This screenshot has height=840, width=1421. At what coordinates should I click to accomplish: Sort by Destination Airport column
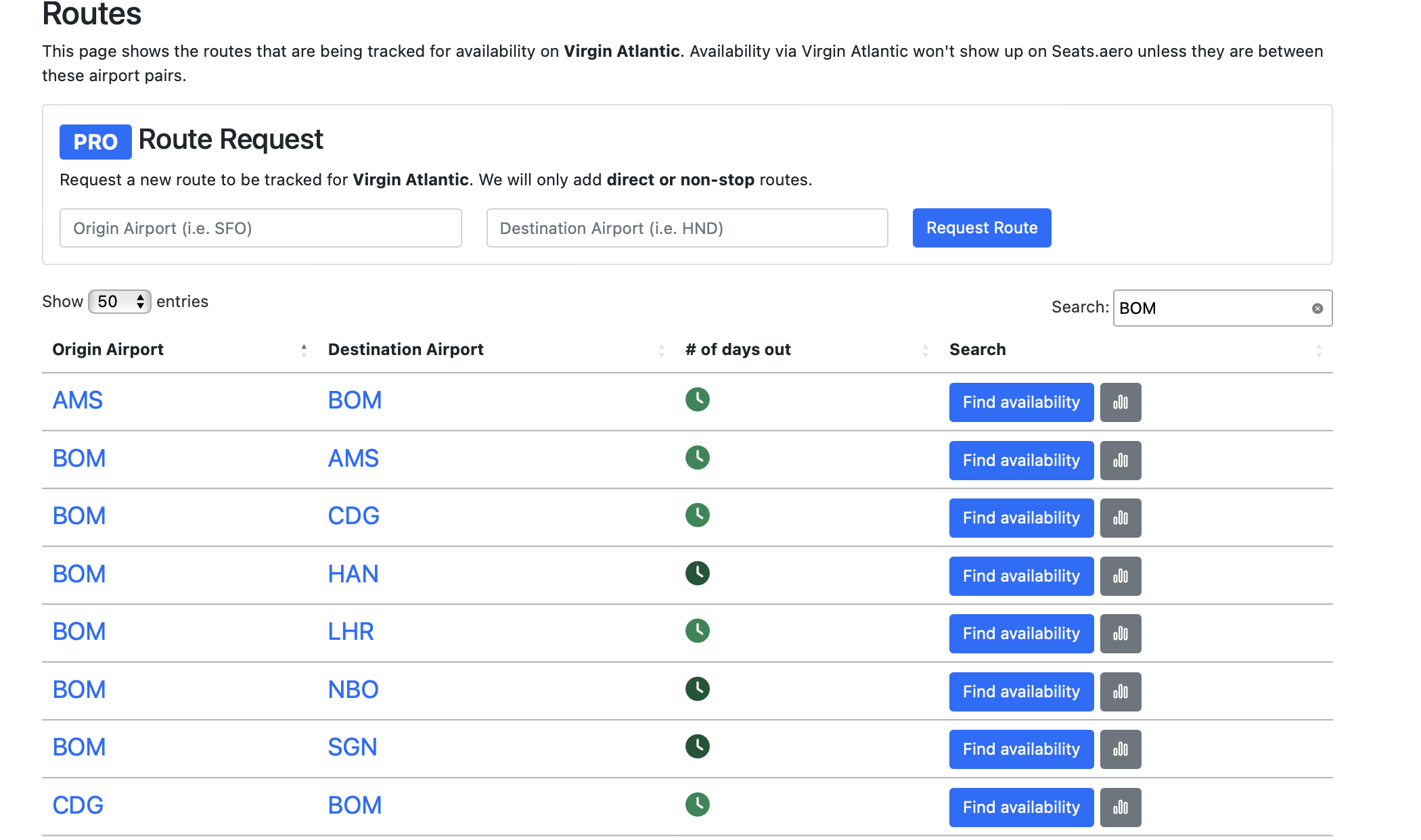pyautogui.click(x=496, y=350)
